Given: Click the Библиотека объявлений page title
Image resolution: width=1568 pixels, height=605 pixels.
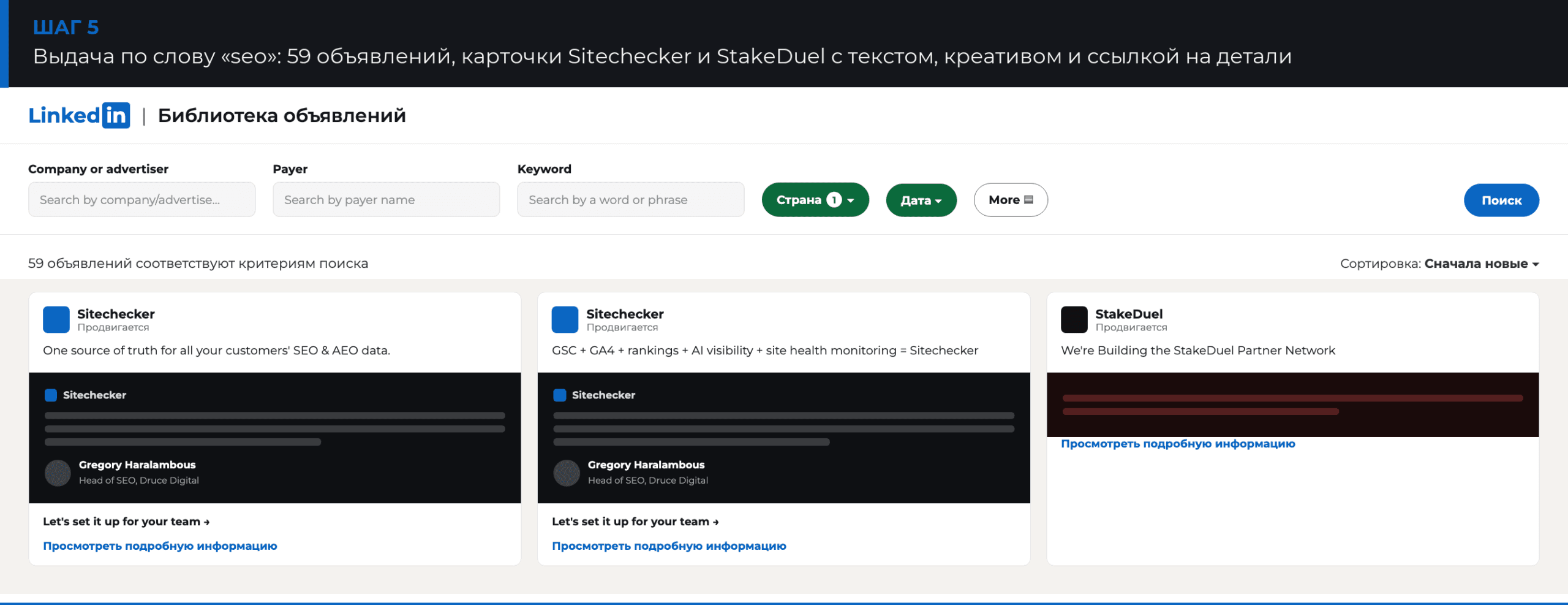Looking at the screenshot, I should [x=282, y=115].
